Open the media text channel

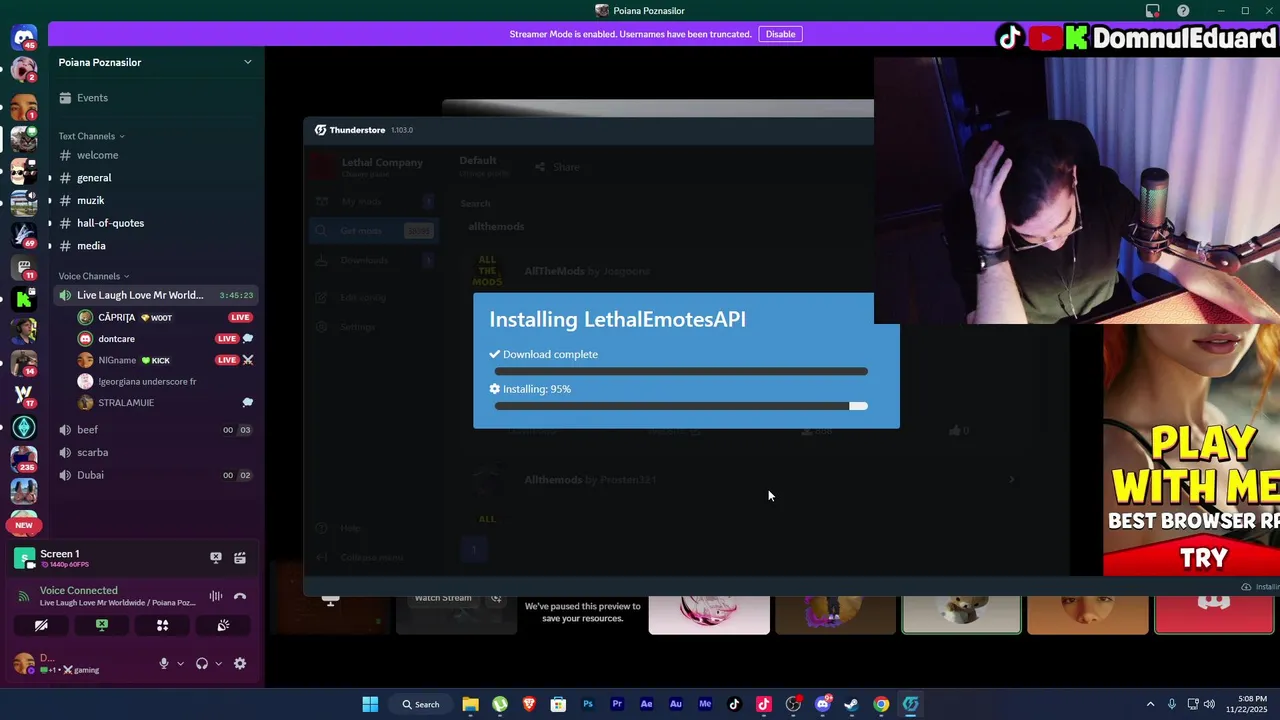(x=154, y=246)
